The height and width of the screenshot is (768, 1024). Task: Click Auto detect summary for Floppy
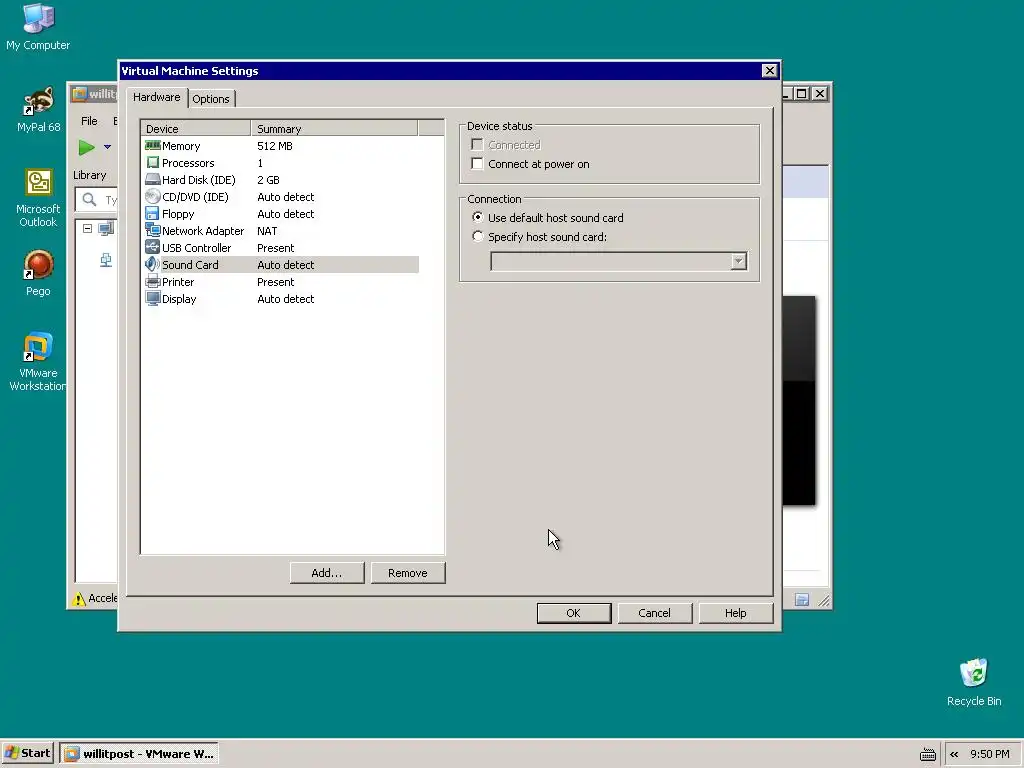click(285, 214)
